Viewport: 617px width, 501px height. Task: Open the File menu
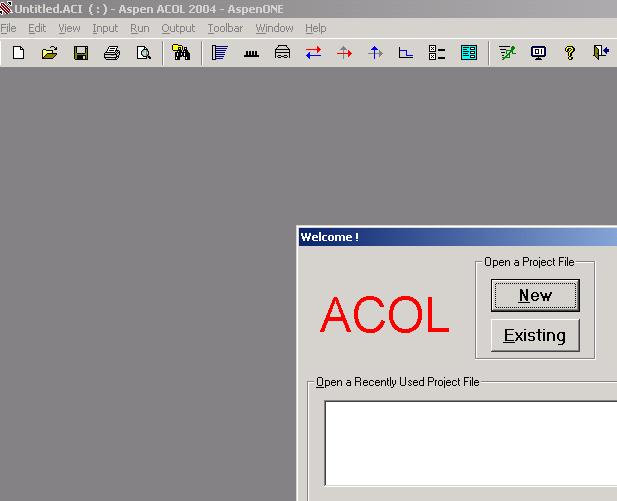pos(8,28)
